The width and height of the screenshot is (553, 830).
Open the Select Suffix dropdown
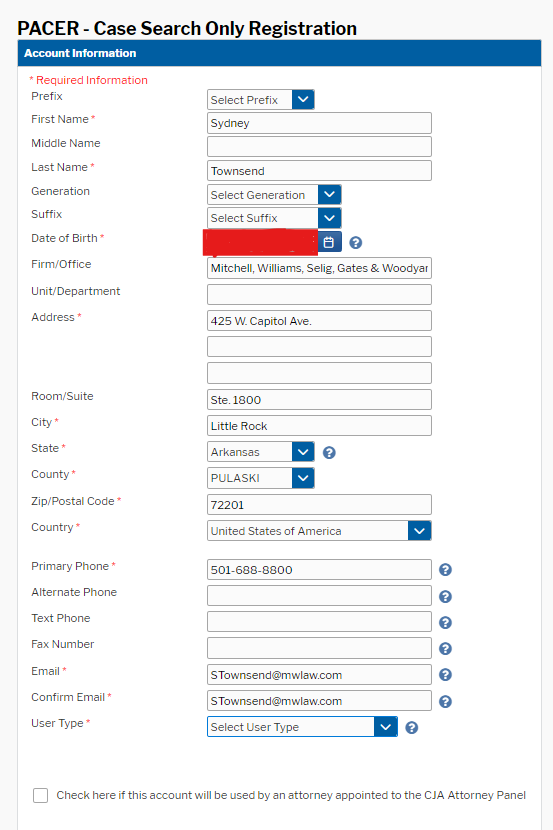click(x=274, y=218)
